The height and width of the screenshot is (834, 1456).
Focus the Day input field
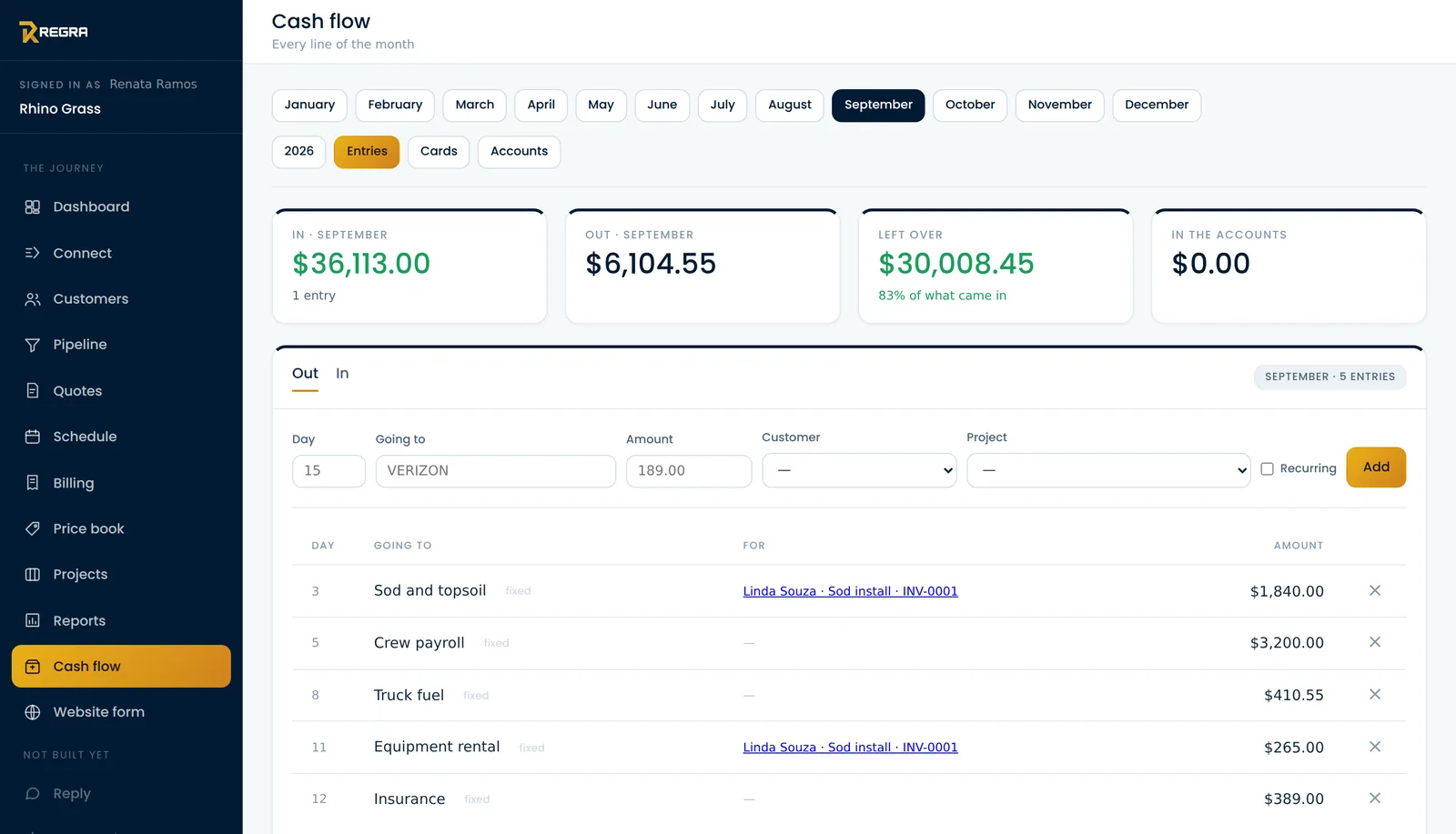(329, 471)
